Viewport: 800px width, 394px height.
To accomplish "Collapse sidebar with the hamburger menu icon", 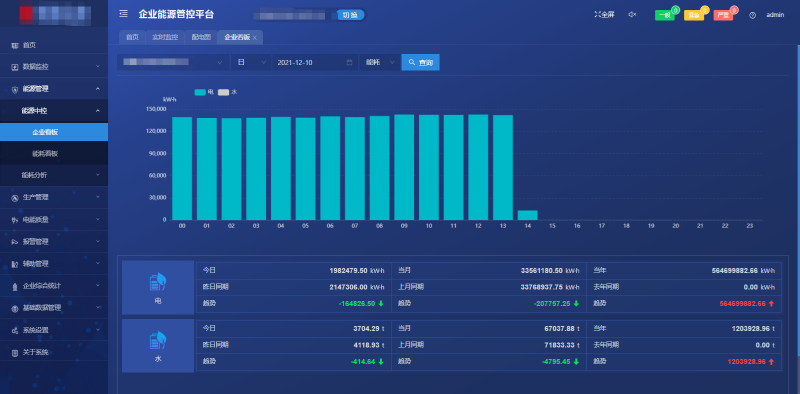I will tap(123, 14).
